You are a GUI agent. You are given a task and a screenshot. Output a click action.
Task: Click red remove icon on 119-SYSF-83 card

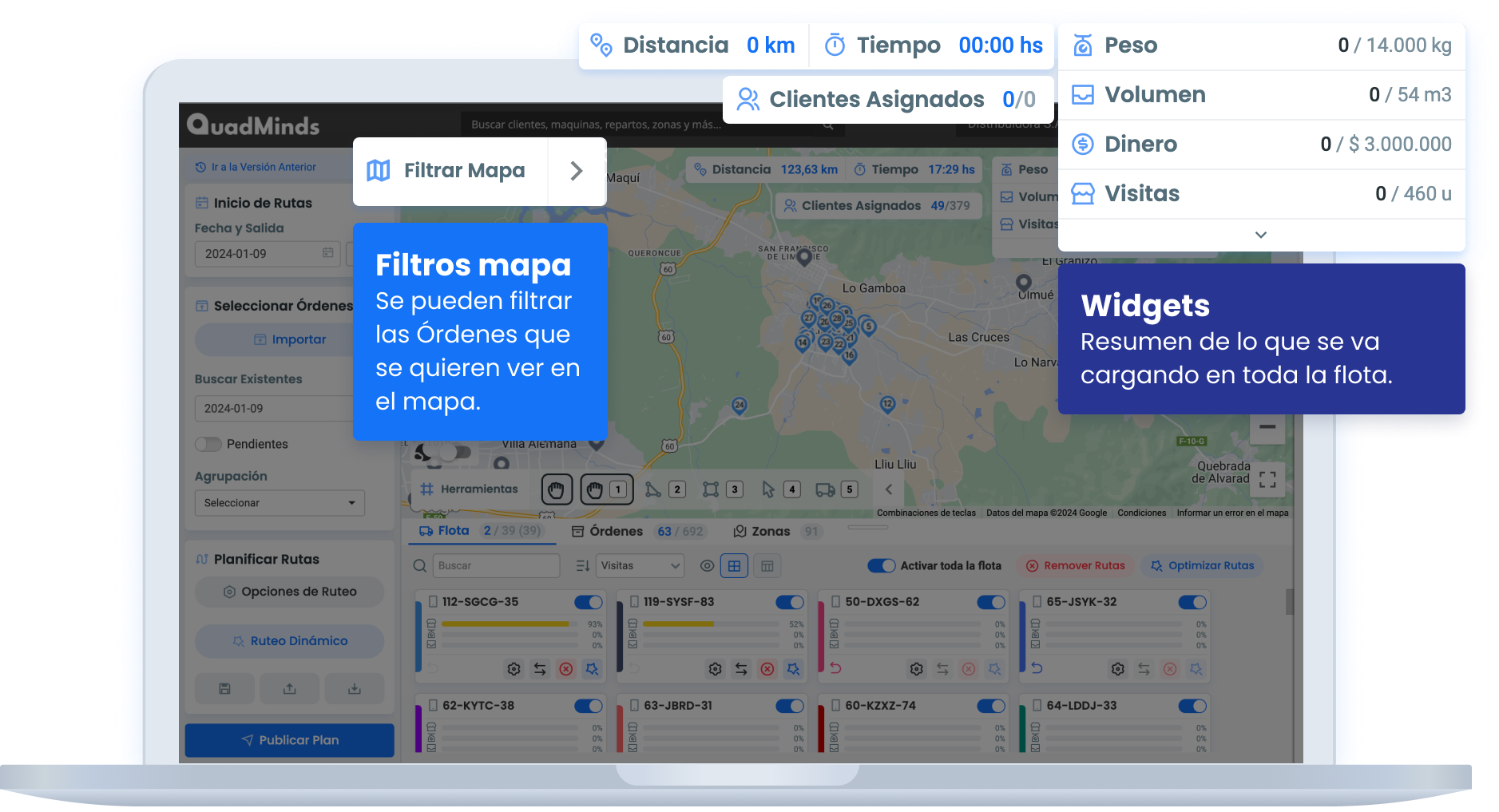click(767, 669)
